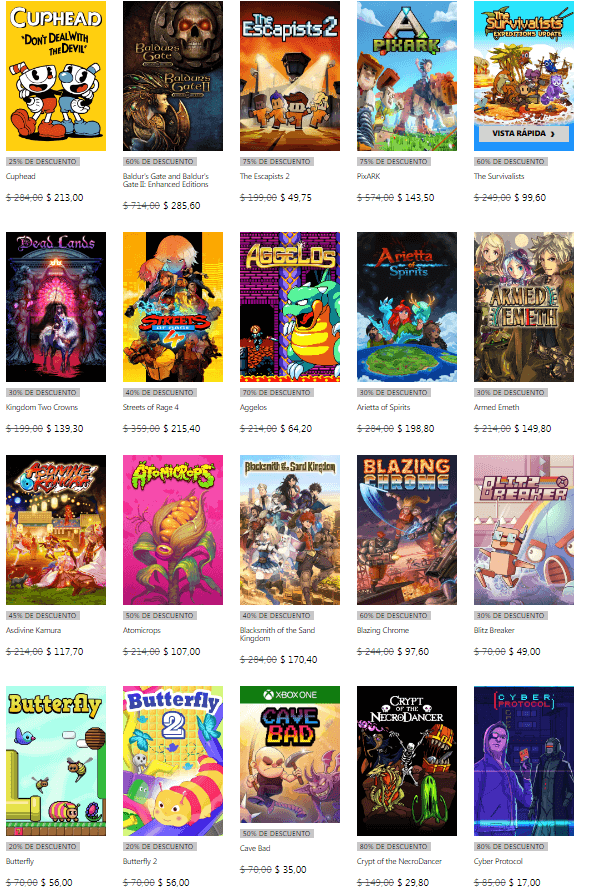Click the Butterfly title link
609x895 pixels.
pos(20,861)
